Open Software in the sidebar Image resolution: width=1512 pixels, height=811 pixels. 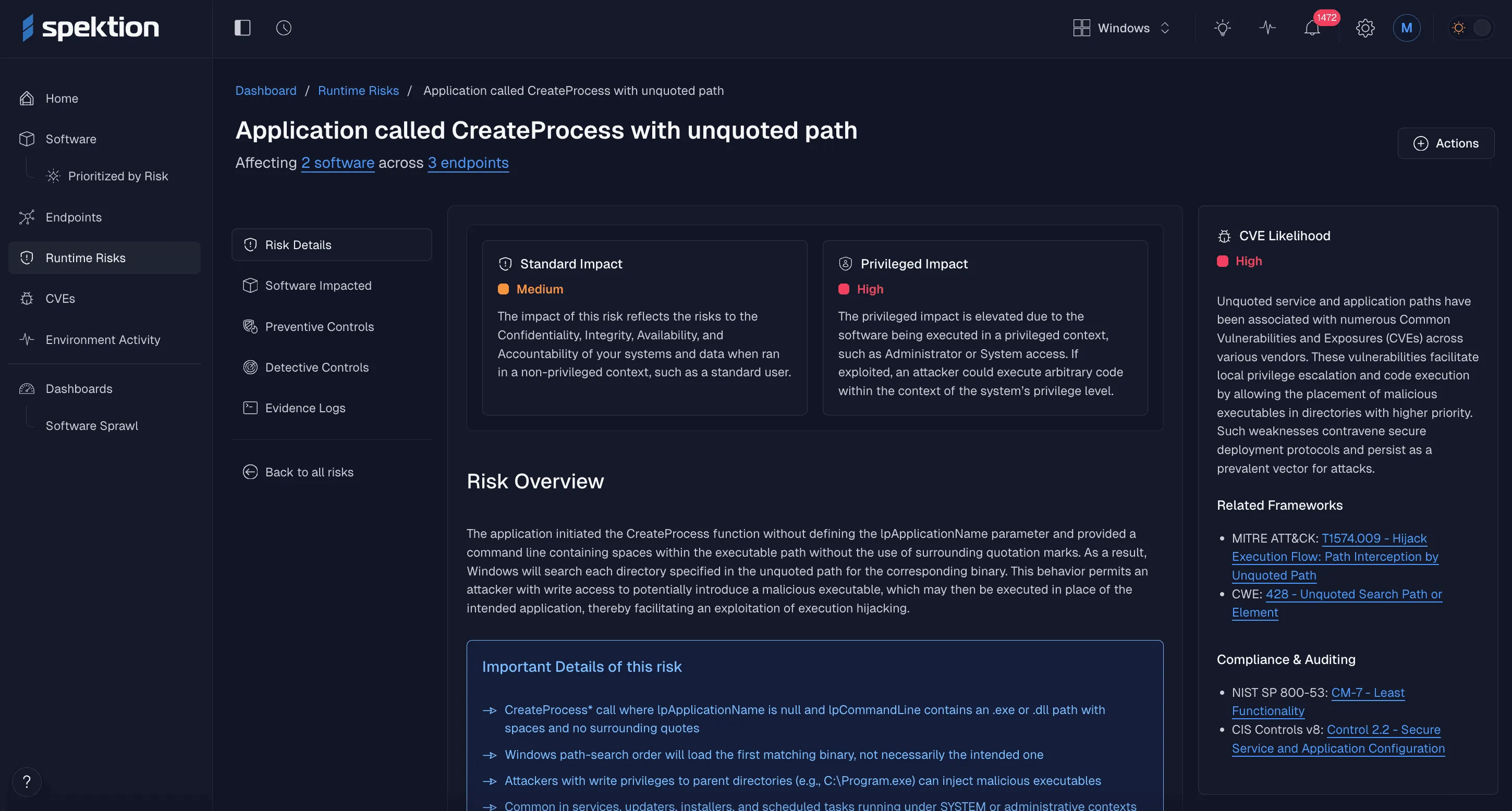[x=70, y=139]
